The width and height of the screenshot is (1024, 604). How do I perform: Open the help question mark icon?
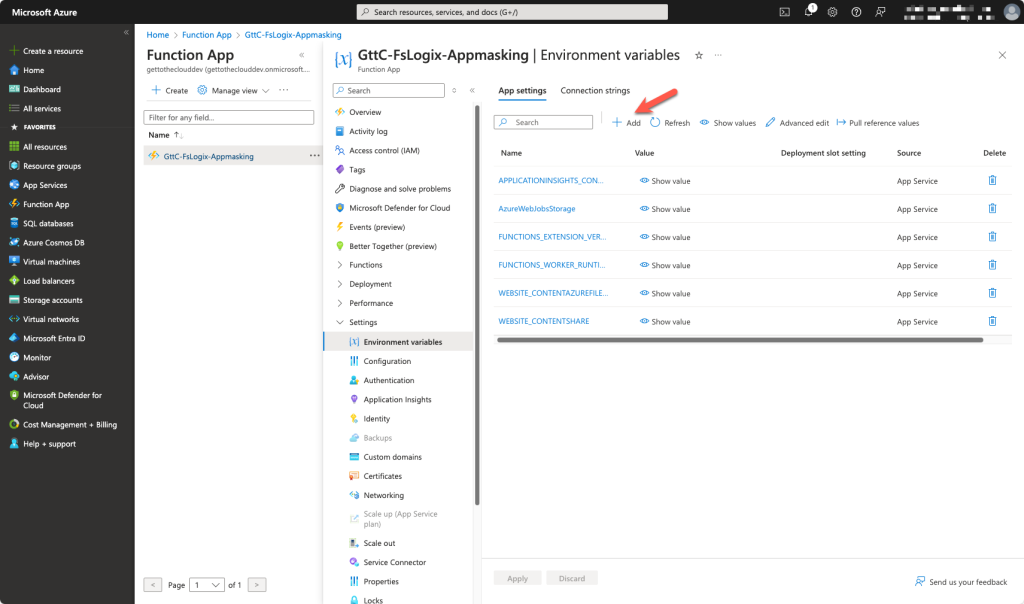856,12
